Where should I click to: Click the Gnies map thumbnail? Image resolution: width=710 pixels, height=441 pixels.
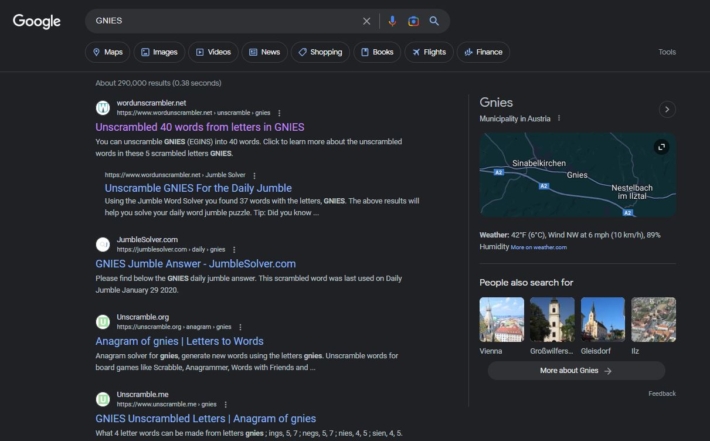[577, 175]
